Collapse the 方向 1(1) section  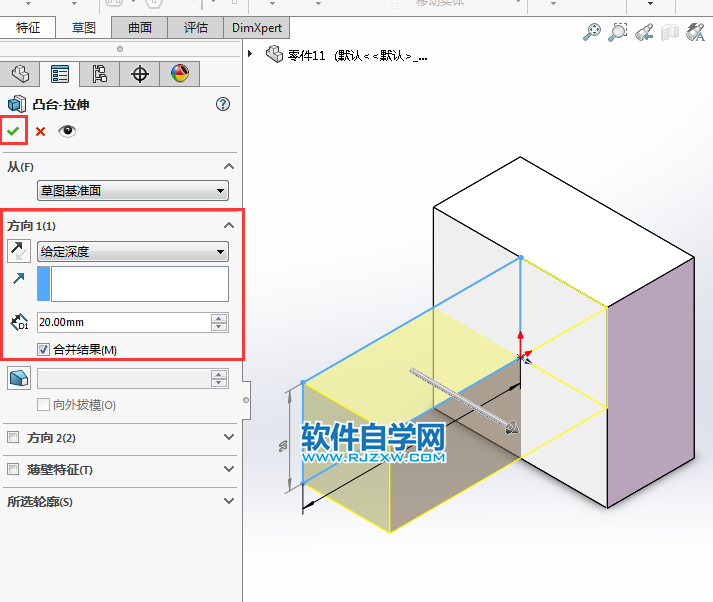click(229, 225)
